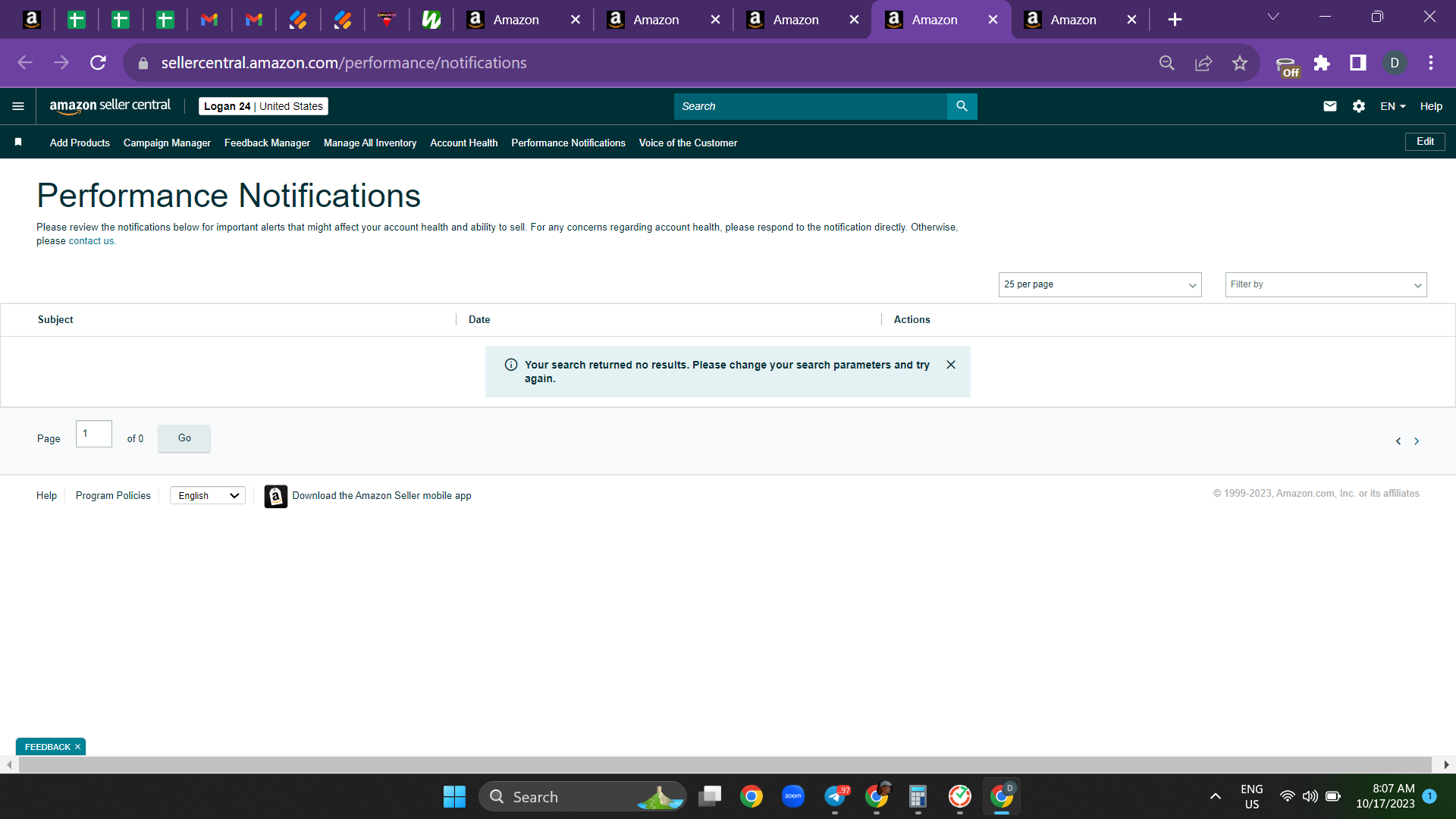Click the Chrome address bar URL
The width and height of the screenshot is (1456, 819).
[x=344, y=63]
